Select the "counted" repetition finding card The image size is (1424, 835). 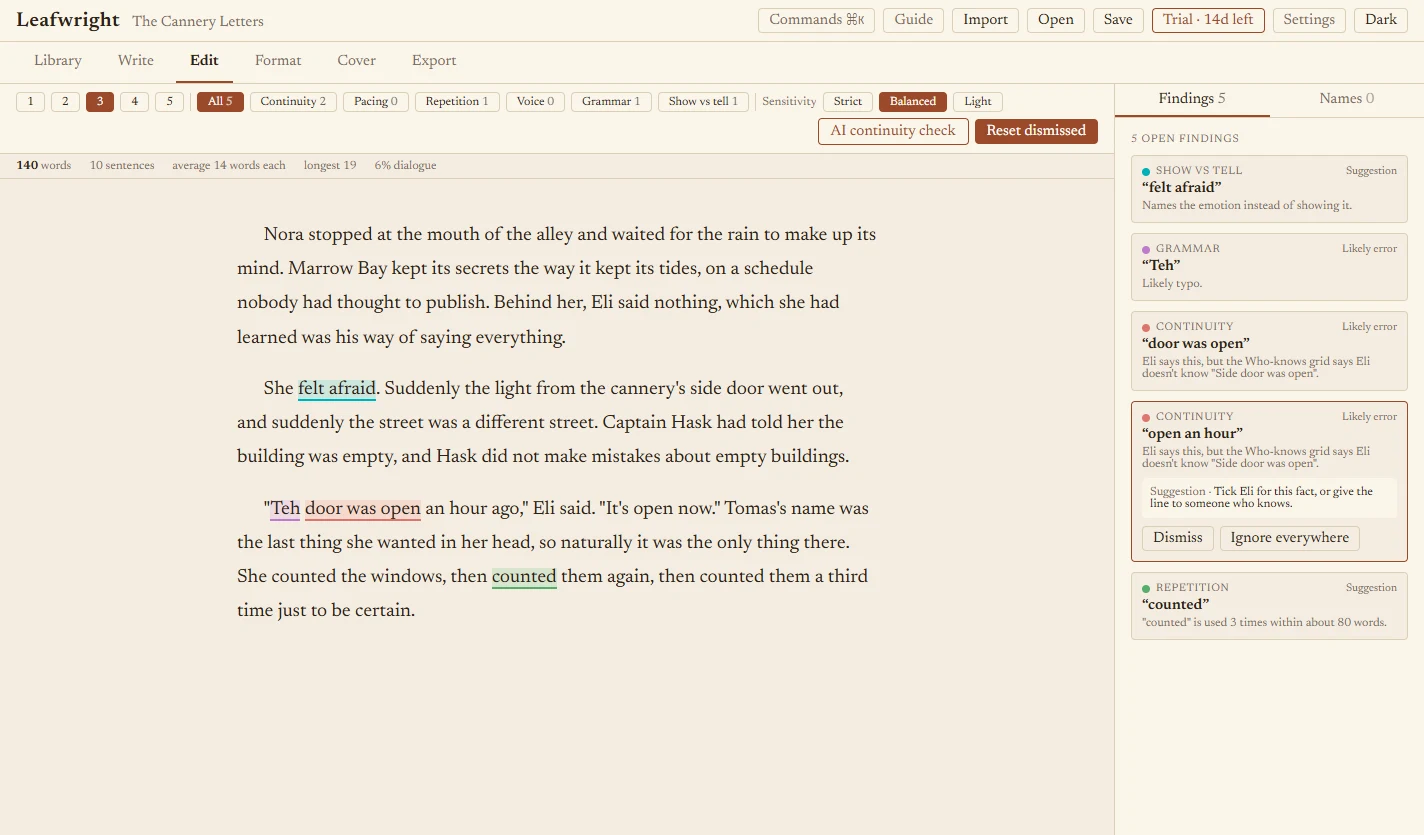[x=1269, y=606]
